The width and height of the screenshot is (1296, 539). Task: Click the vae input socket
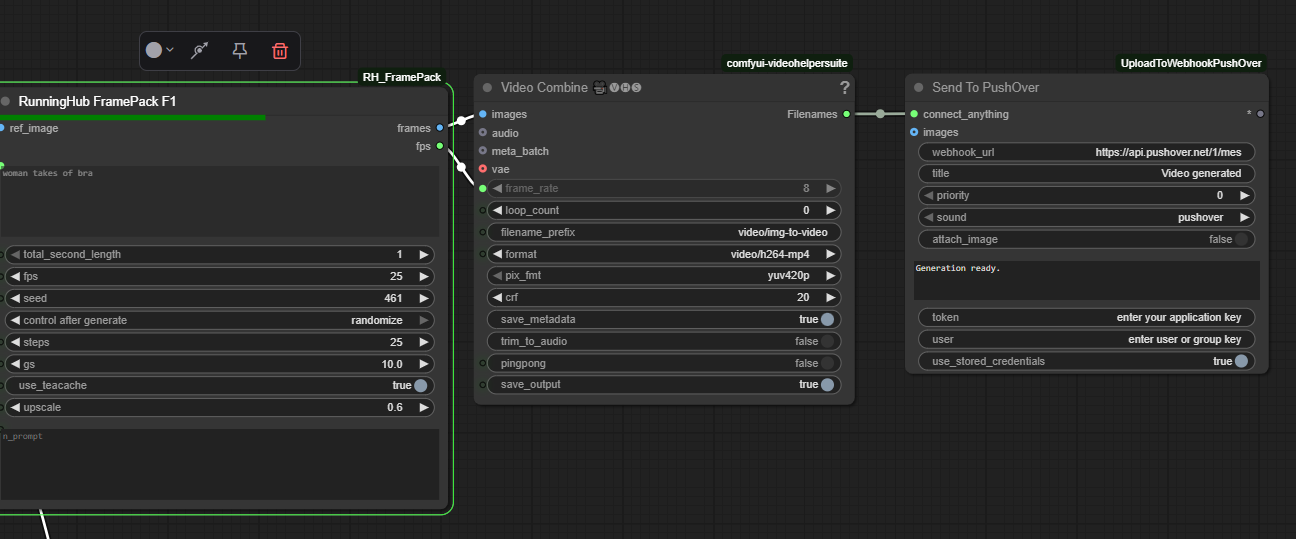click(483, 169)
